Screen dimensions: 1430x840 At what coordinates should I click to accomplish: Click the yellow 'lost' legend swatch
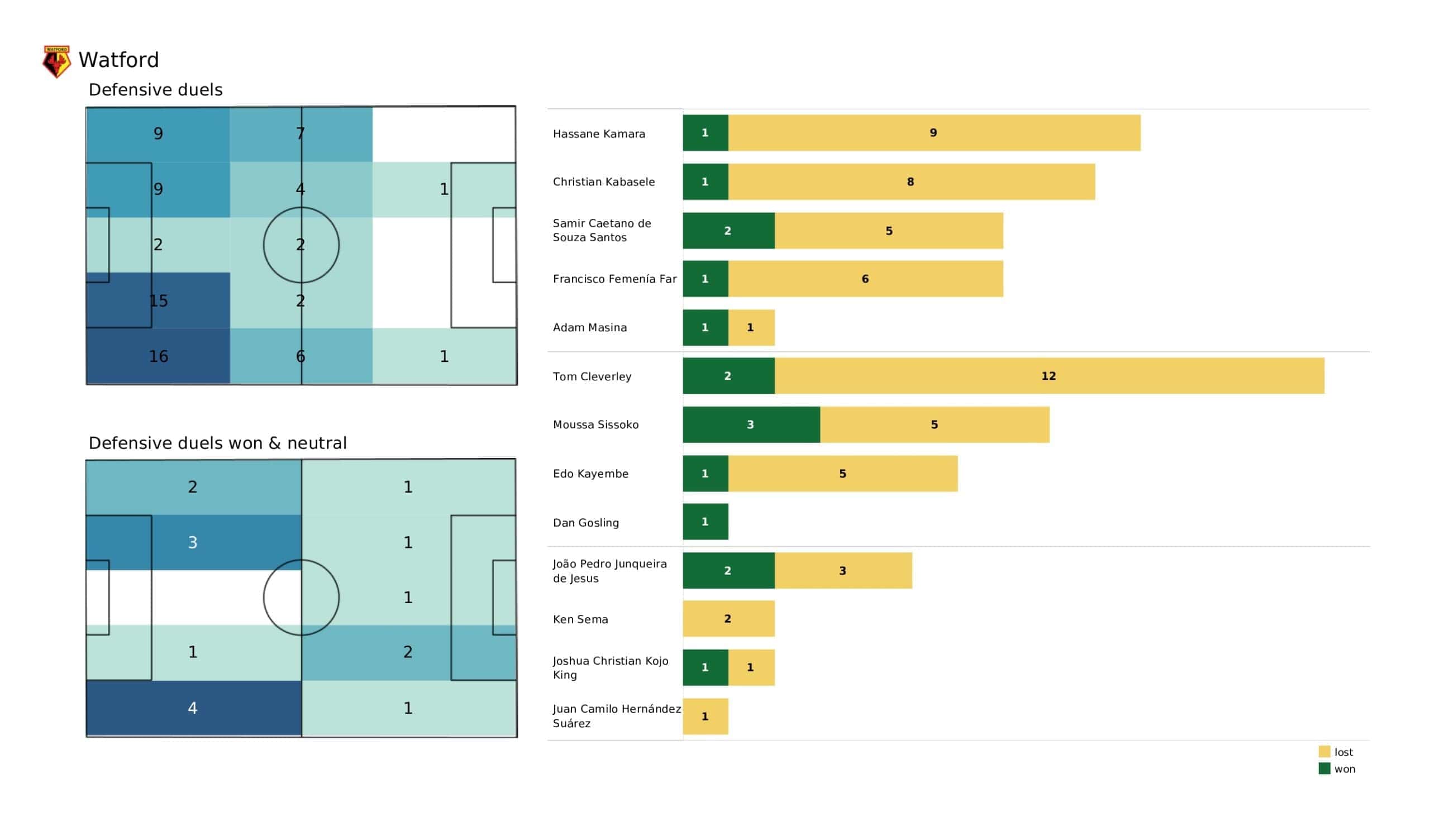(1324, 752)
